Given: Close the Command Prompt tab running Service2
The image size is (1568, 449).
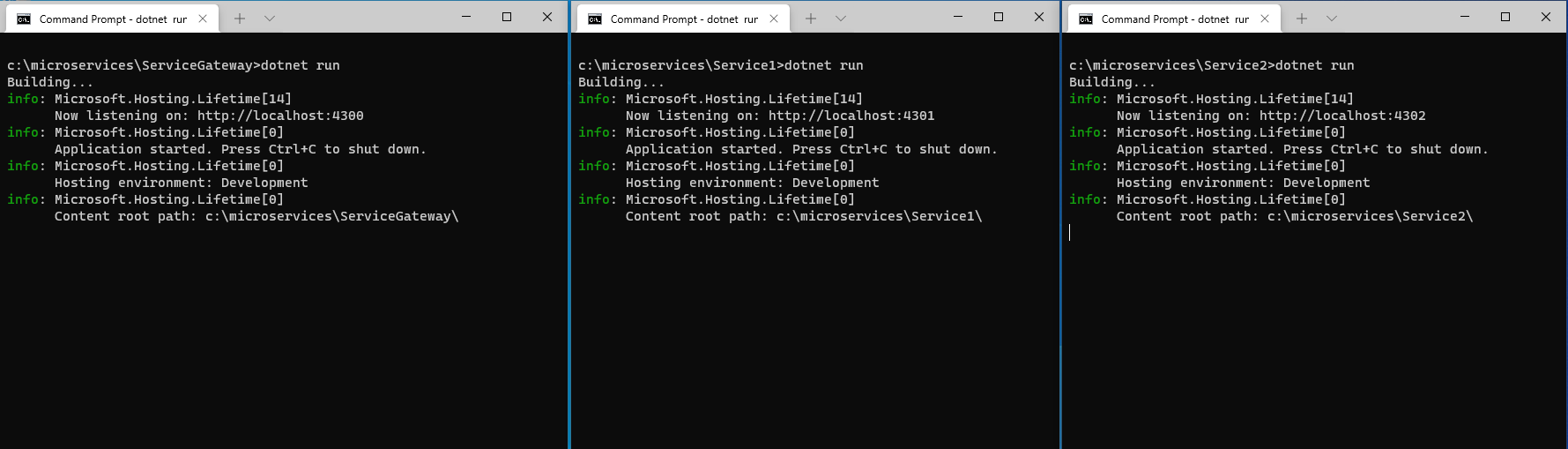Looking at the screenshot, I should click(x=1265, y=19).
